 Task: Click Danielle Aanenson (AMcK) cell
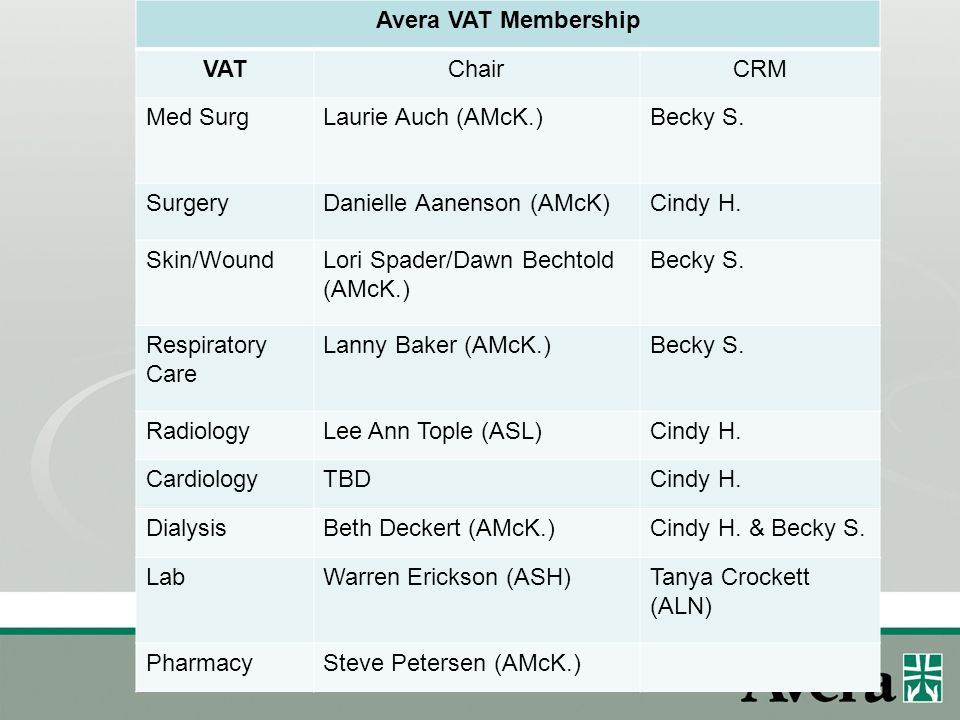coord(467,203)
